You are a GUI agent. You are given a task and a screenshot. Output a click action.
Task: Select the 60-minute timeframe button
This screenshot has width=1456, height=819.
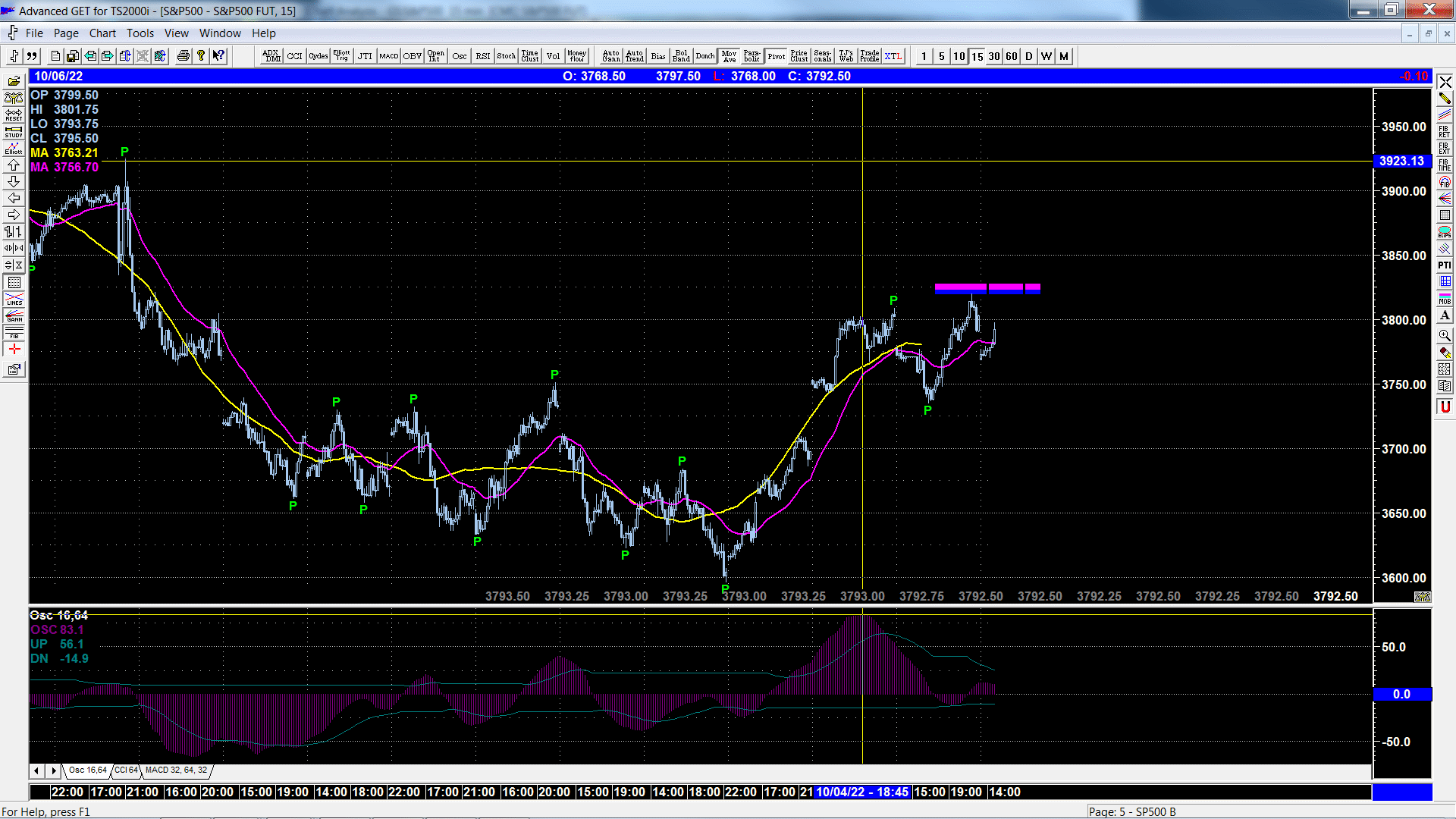(x=1011, y=56)
